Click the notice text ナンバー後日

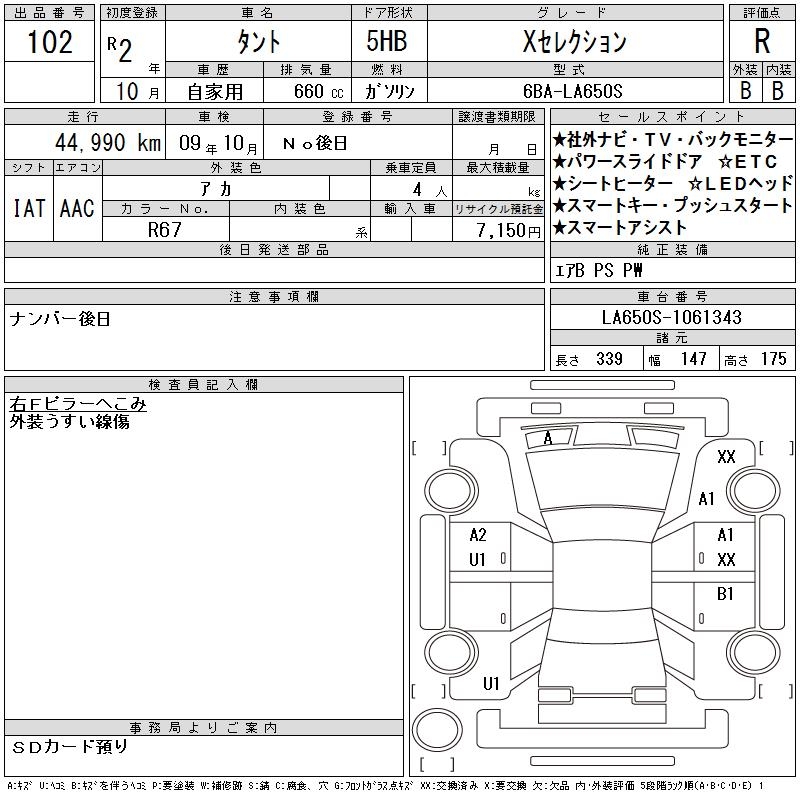click(x=60, y=319)
